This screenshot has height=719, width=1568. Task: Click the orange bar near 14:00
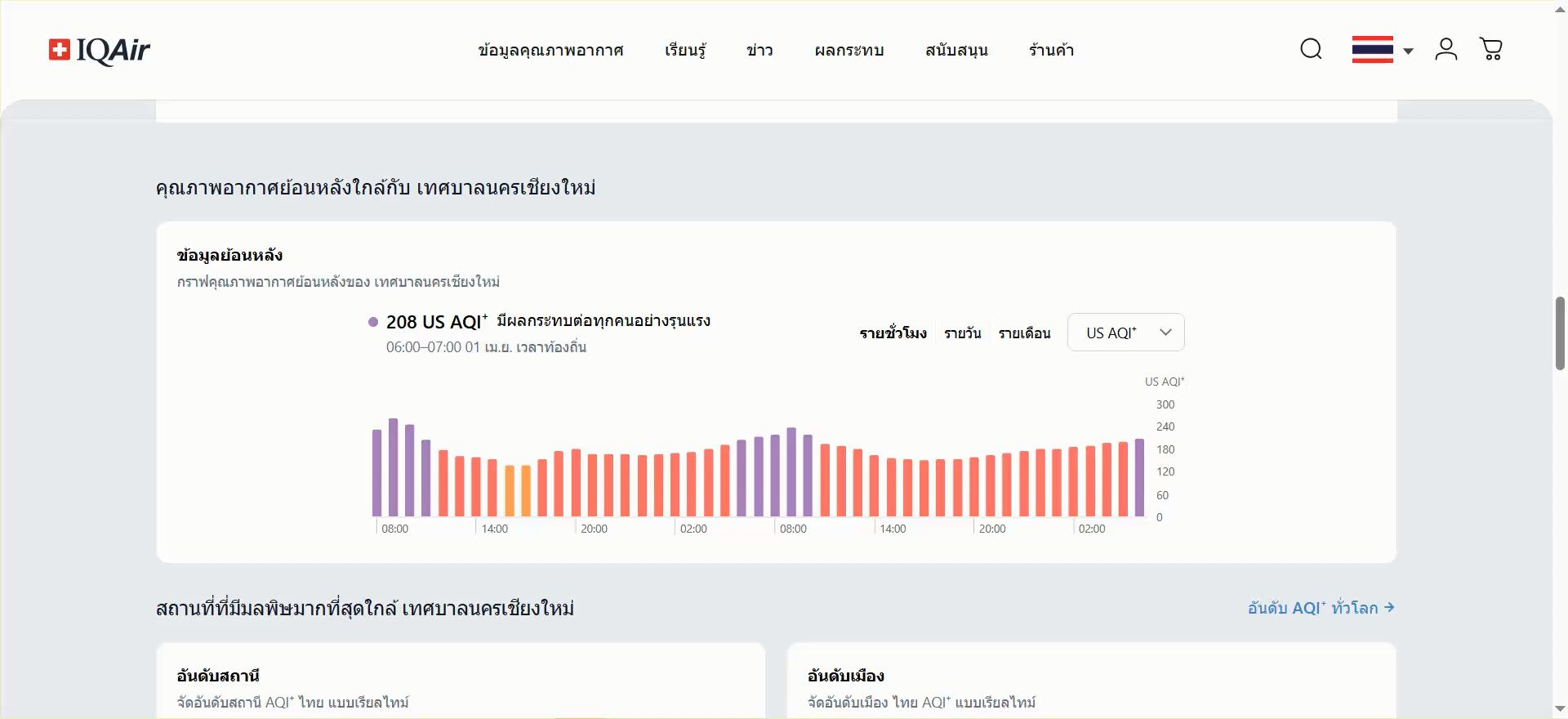(x=510, y=491)
